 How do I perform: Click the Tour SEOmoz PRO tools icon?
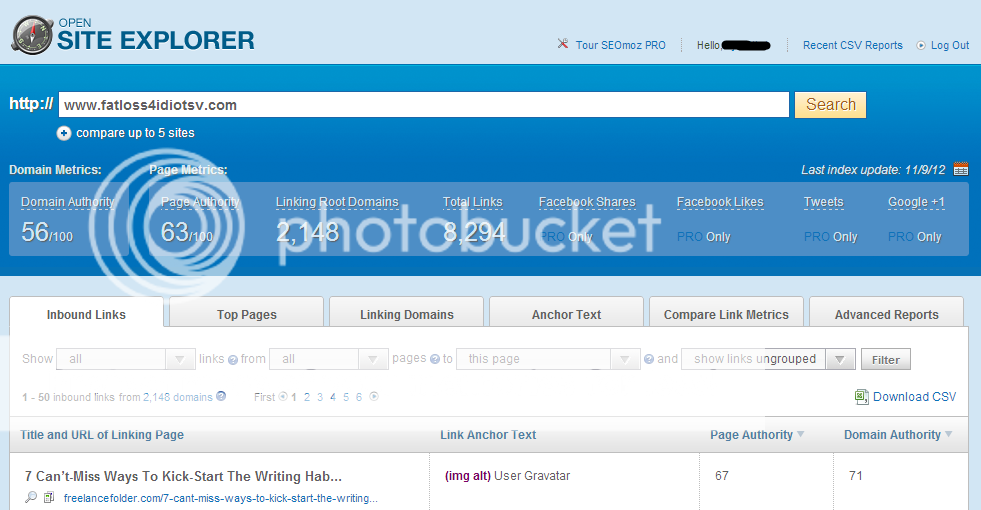(562, 44)
